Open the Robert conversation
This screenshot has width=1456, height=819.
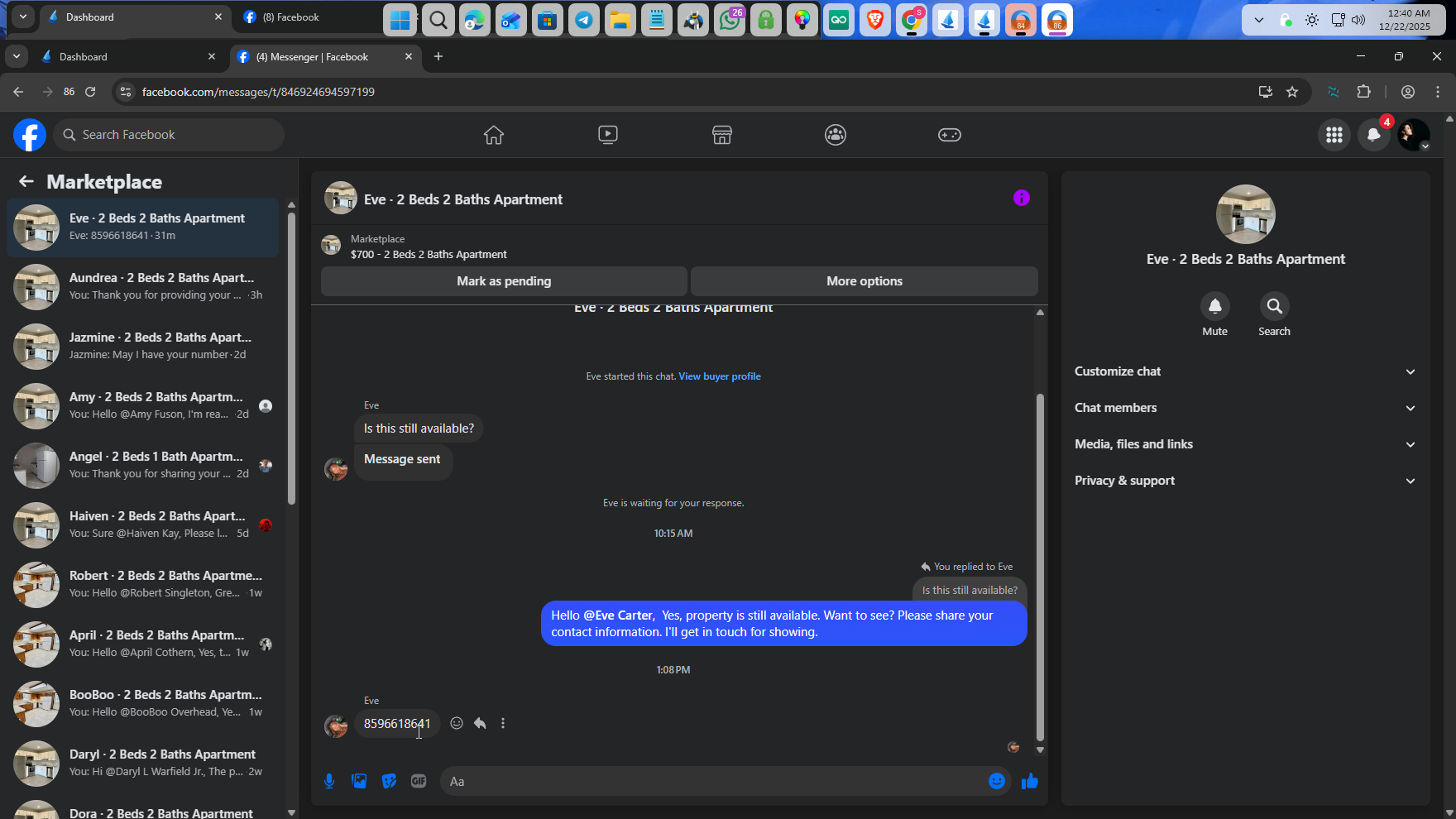[142, 585]
